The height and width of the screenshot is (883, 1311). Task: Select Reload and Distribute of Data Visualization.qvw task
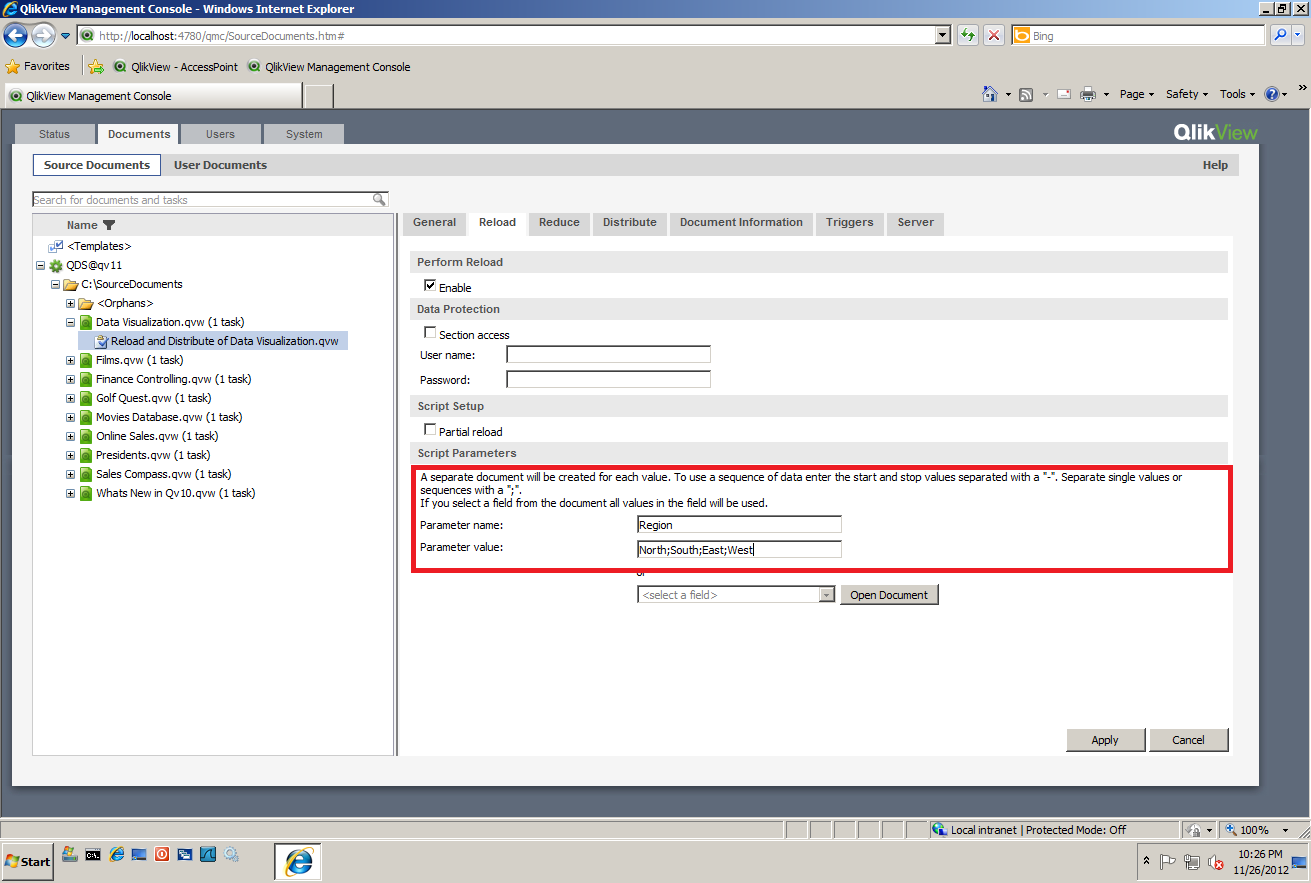213,341
